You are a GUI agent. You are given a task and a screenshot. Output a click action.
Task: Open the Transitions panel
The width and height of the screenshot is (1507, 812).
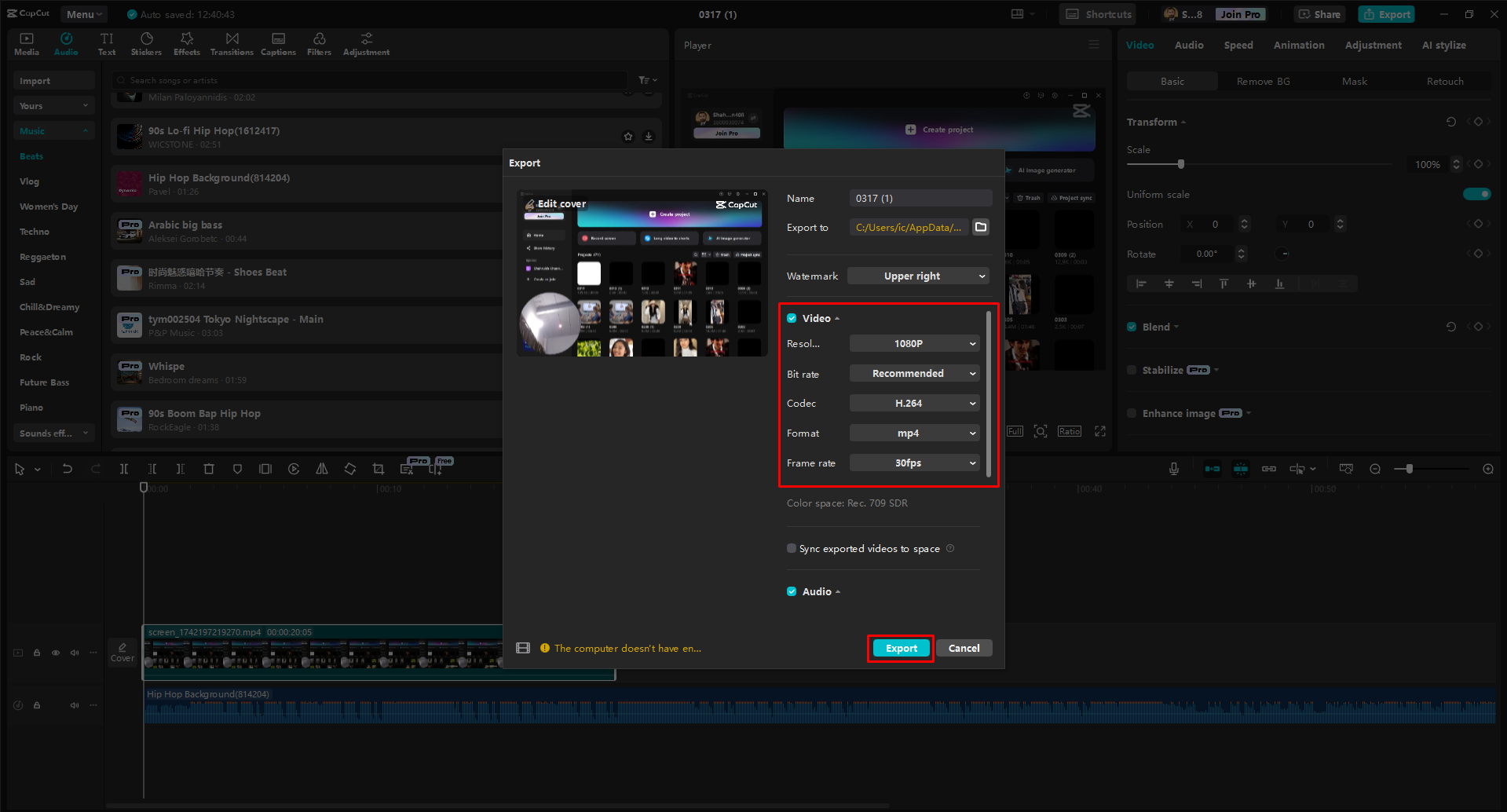pos(232,44)
